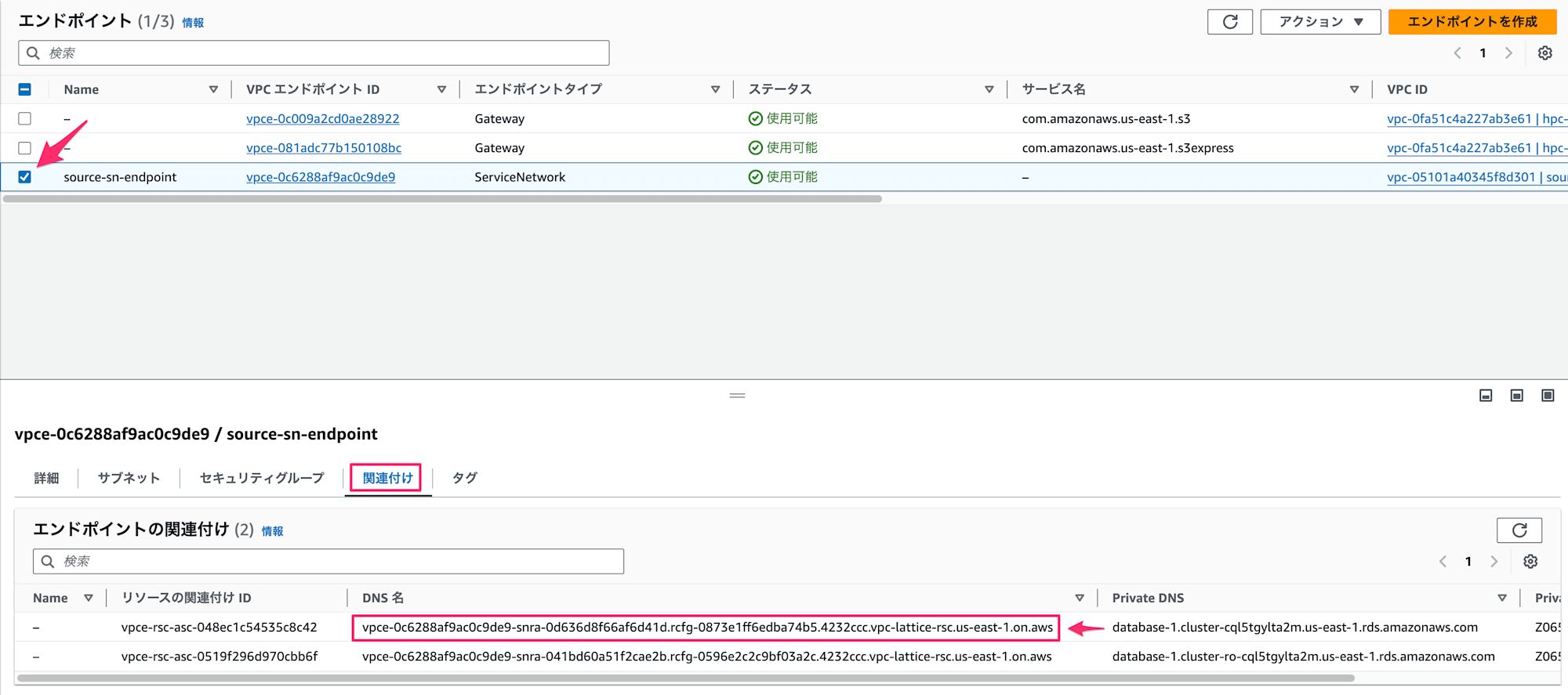
Task: Open endpoint link vpce-081adc77b150108bc
Action: [x=323, y=148]
